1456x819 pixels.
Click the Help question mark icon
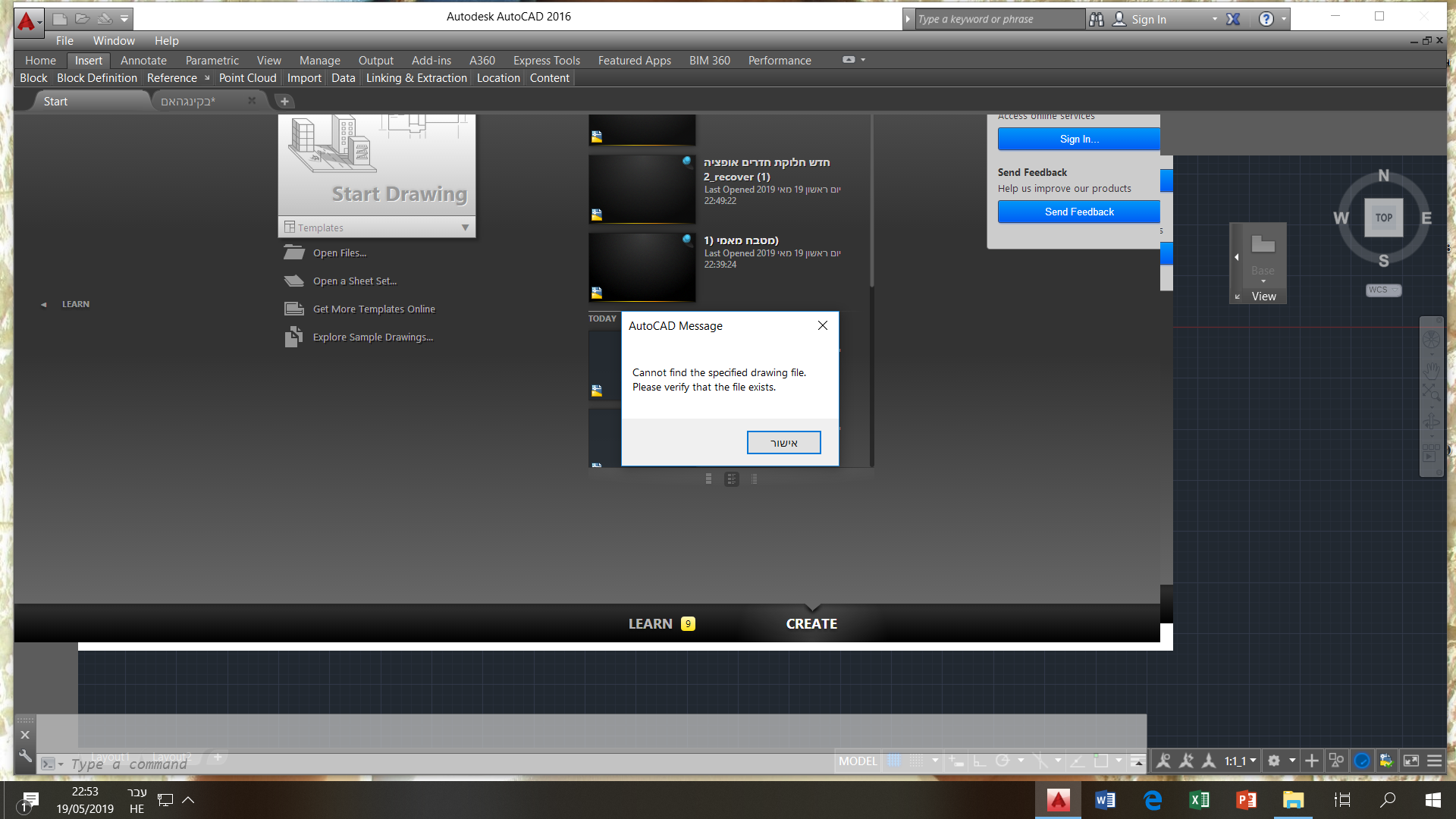1266,20
